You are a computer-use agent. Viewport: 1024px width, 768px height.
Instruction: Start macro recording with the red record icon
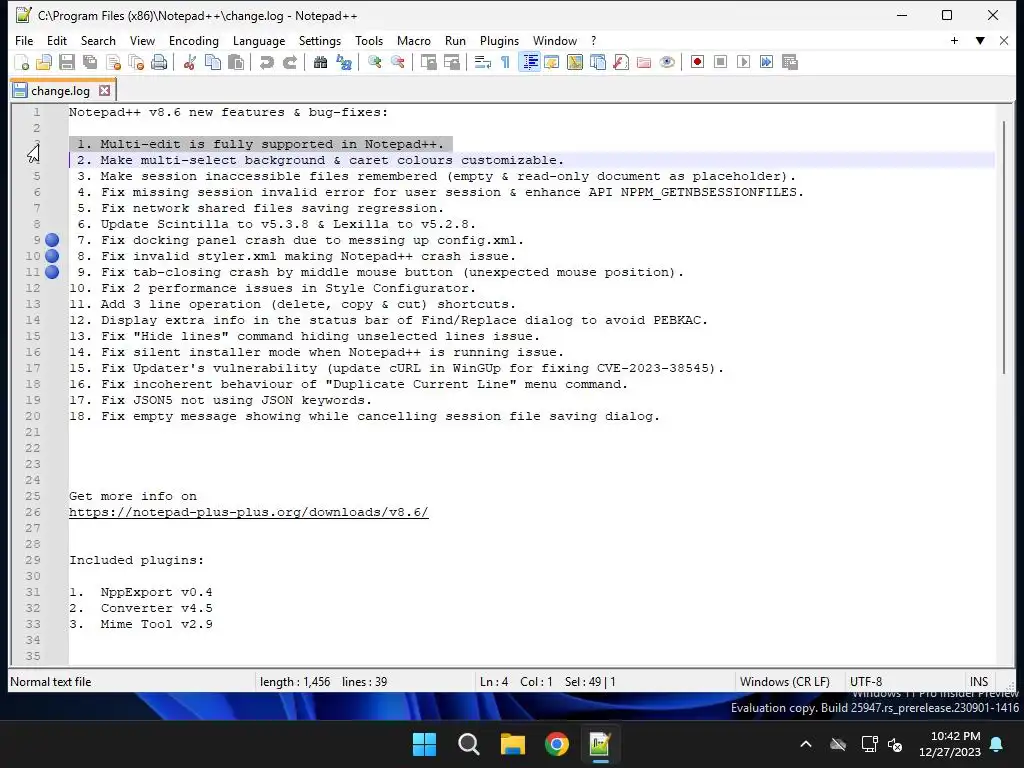[697, 63]
